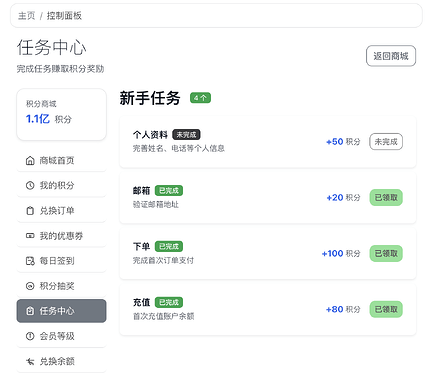430x375 pixels.
Task: Click the exchange arrows icon beside 兑换余额
Action: 30,361
